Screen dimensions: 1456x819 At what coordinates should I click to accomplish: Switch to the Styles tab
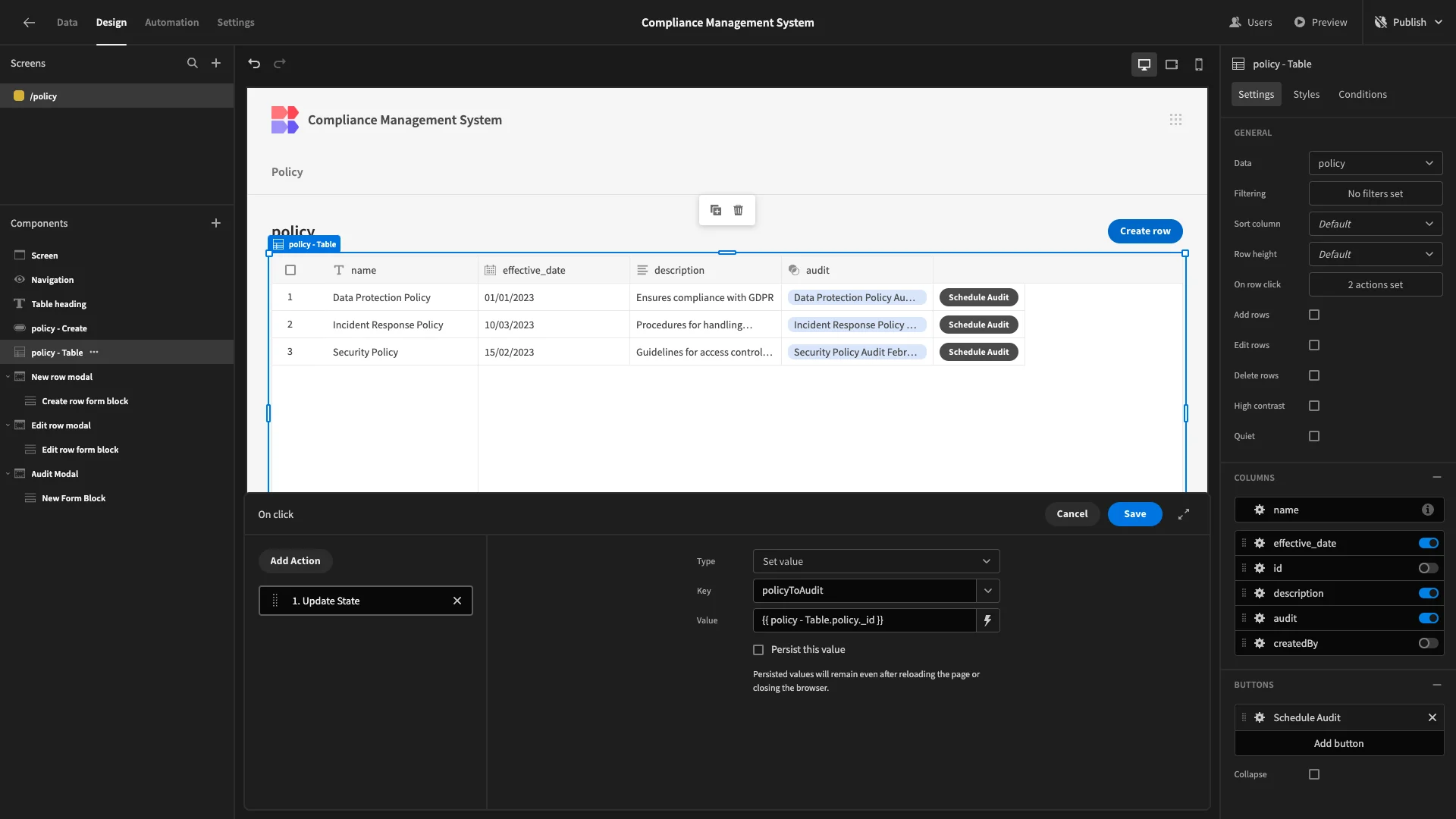tap(1306, 94)
